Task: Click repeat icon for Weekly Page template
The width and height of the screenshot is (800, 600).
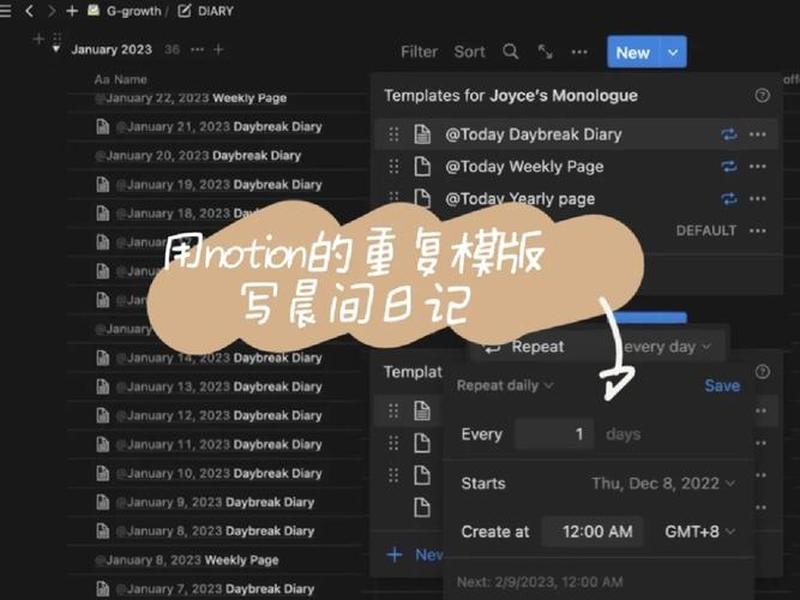Action: tap(729, 166)
